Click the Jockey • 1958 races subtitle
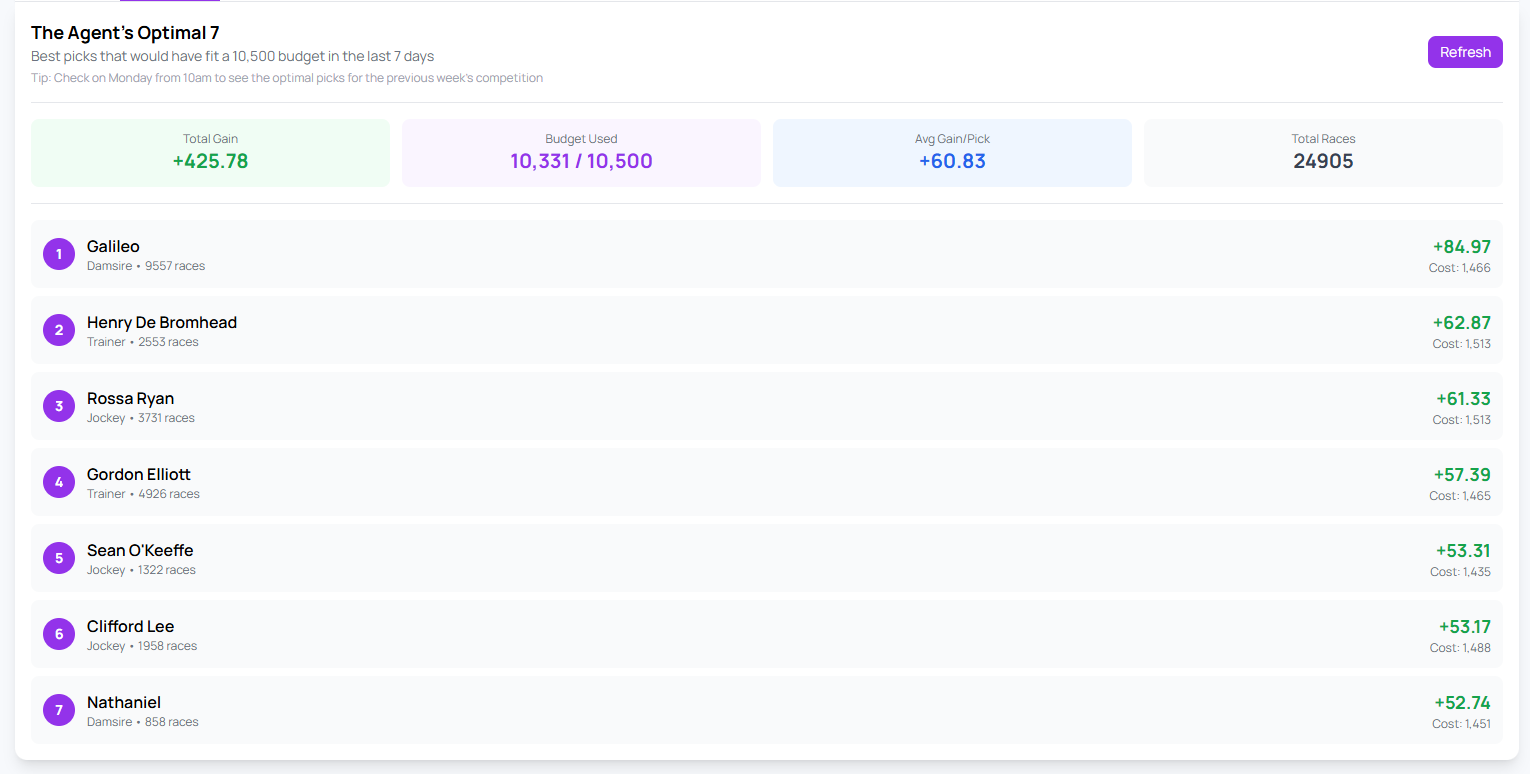Screen dimensions: 1530x774 pos(142,646)
